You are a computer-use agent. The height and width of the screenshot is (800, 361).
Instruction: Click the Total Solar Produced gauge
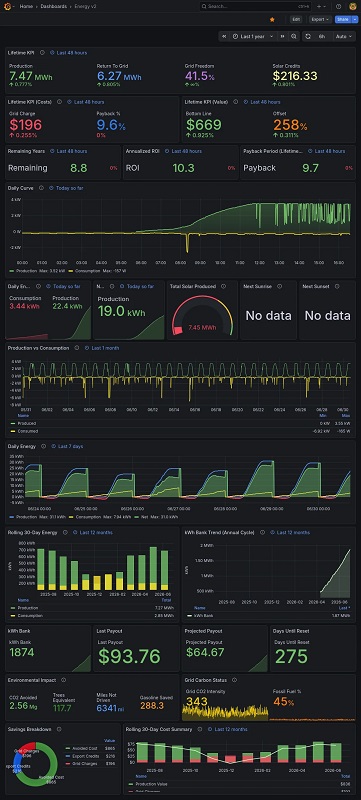click(x=202, y=316)
